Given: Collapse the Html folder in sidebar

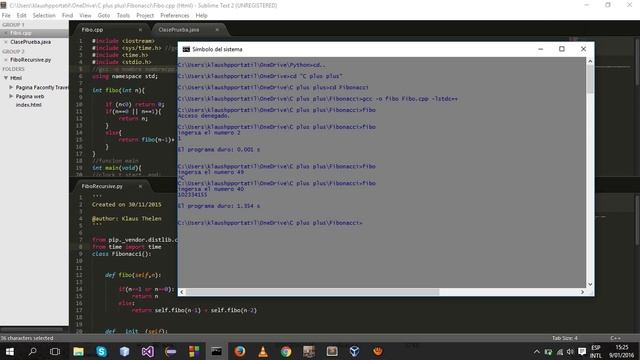Looking at the screenshot, I should [6, 78].
